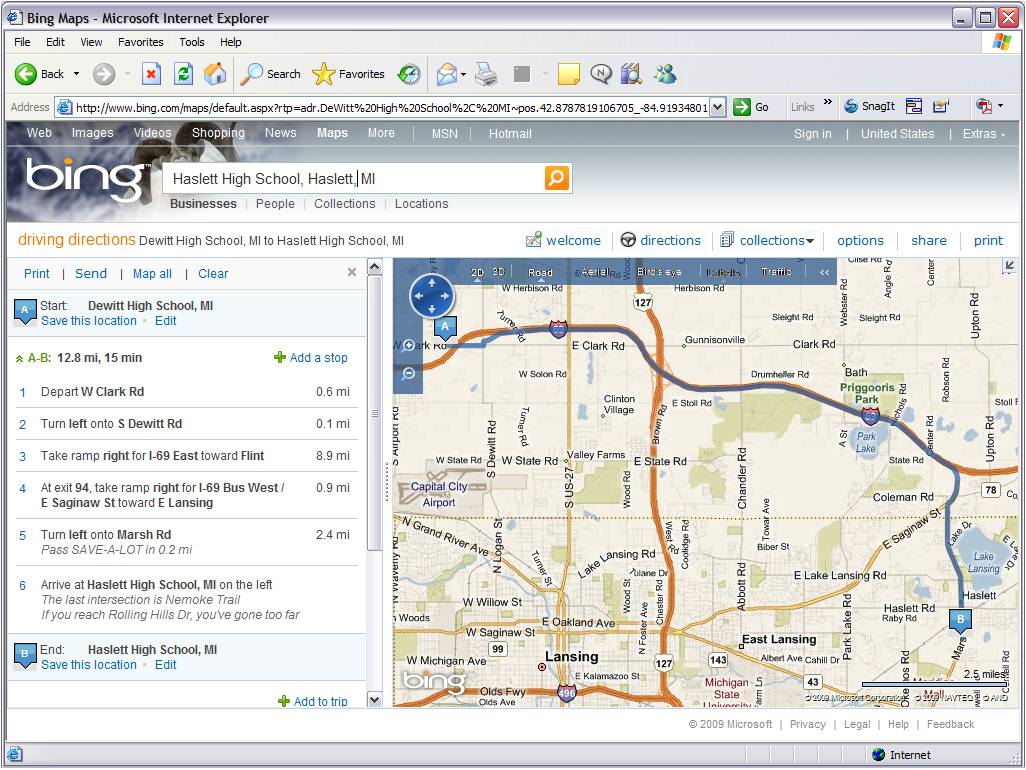Click the Back button in IE toolbar
1026x770 pixels.
(39, 74)
